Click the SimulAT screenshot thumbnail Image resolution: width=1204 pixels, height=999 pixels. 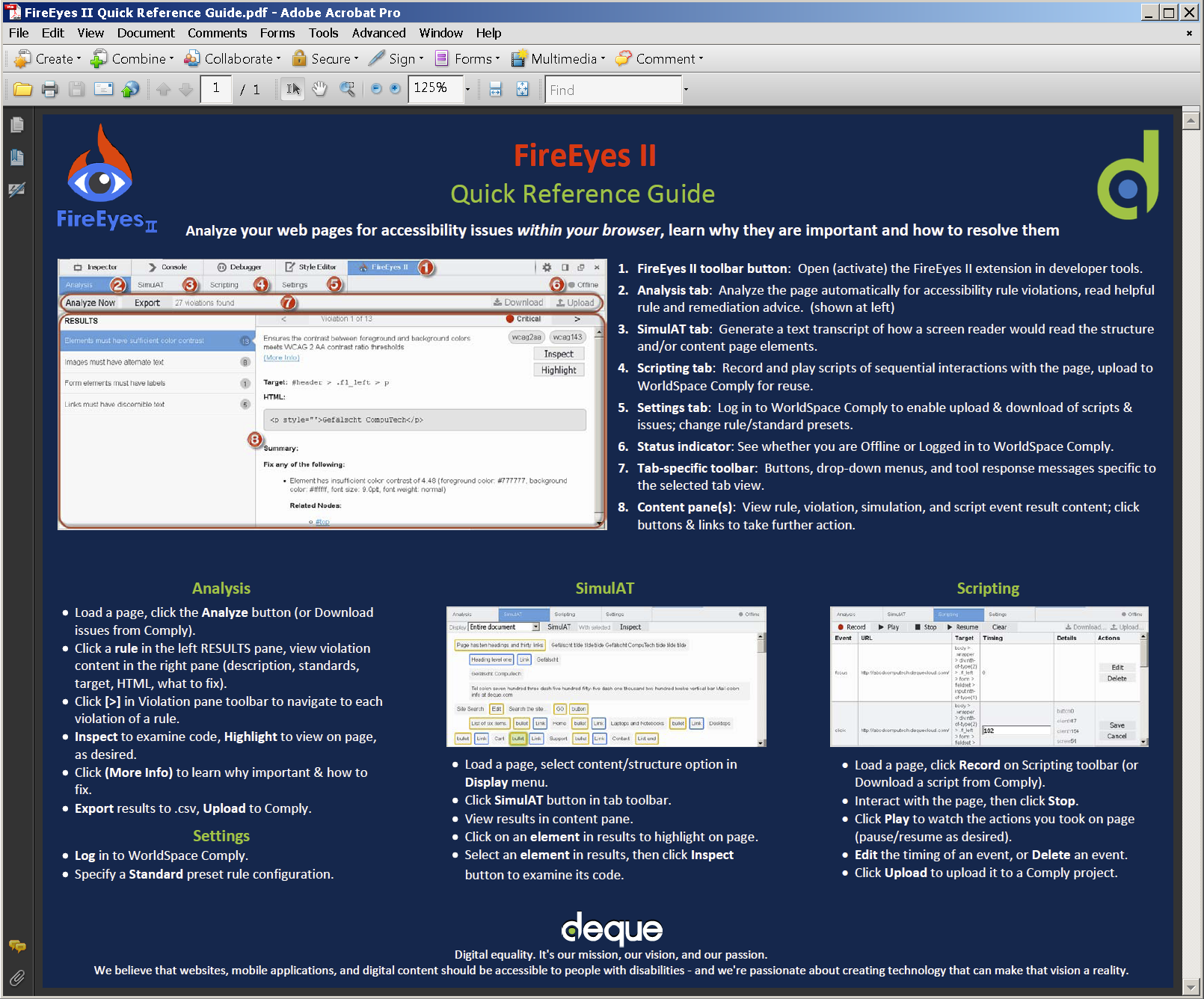(x=606, y=677)
